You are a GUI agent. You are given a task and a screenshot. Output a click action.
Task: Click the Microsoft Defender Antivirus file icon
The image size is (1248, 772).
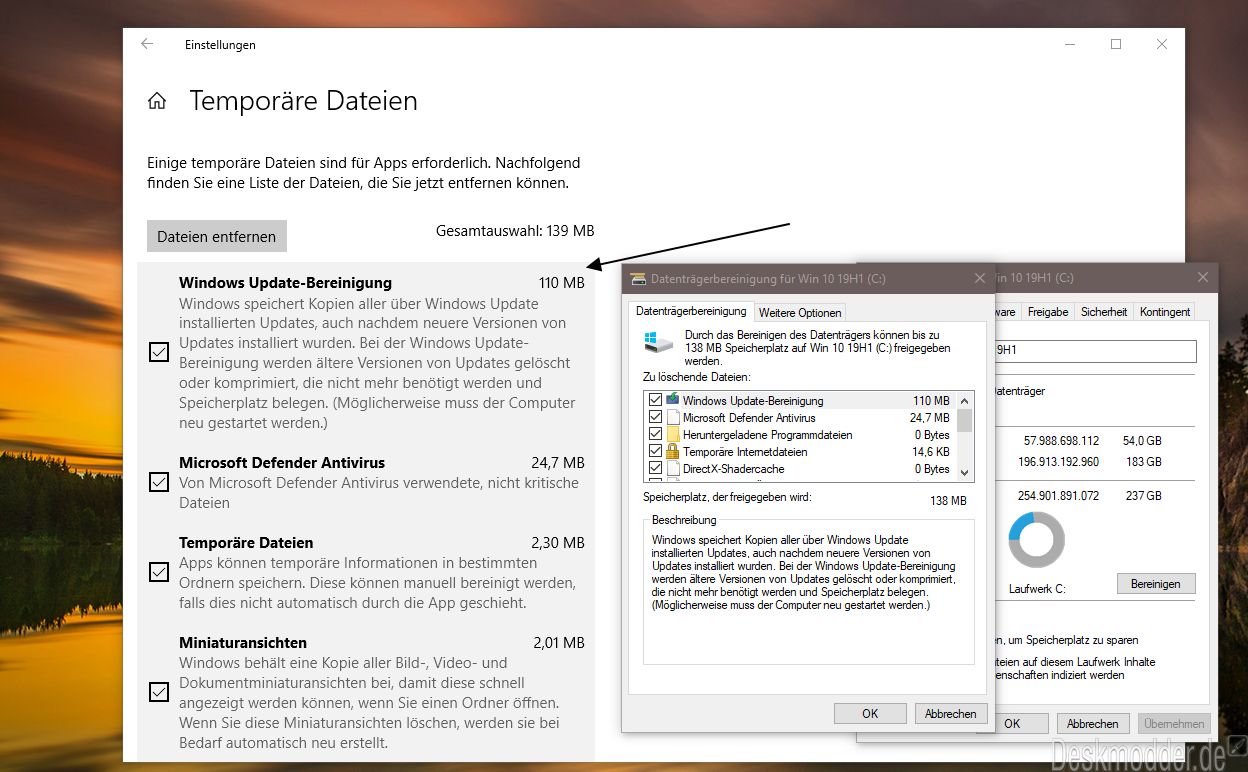[x=673, y=417]
